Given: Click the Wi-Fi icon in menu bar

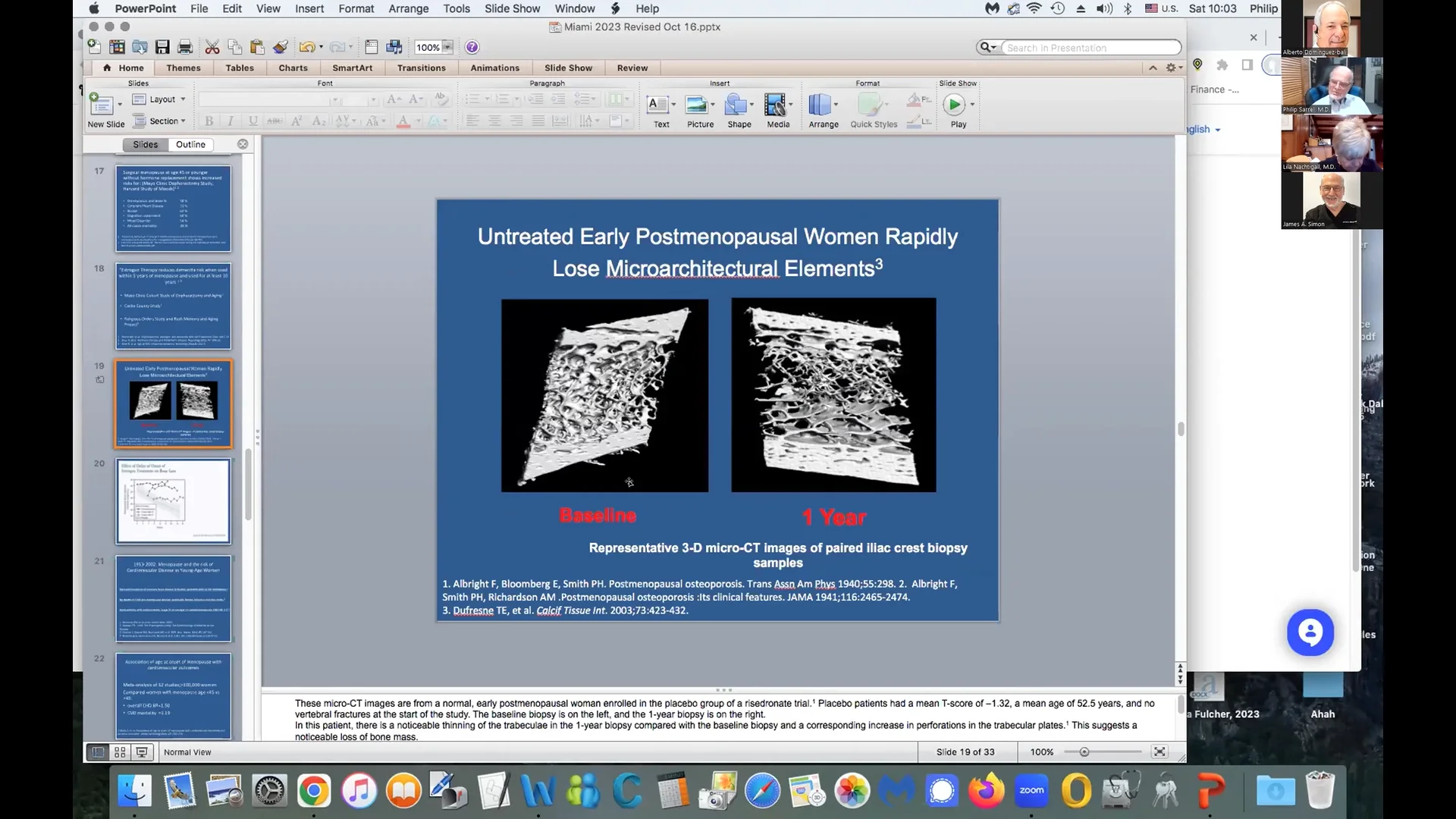Looking at the screenshot, I should [1034, 8].
